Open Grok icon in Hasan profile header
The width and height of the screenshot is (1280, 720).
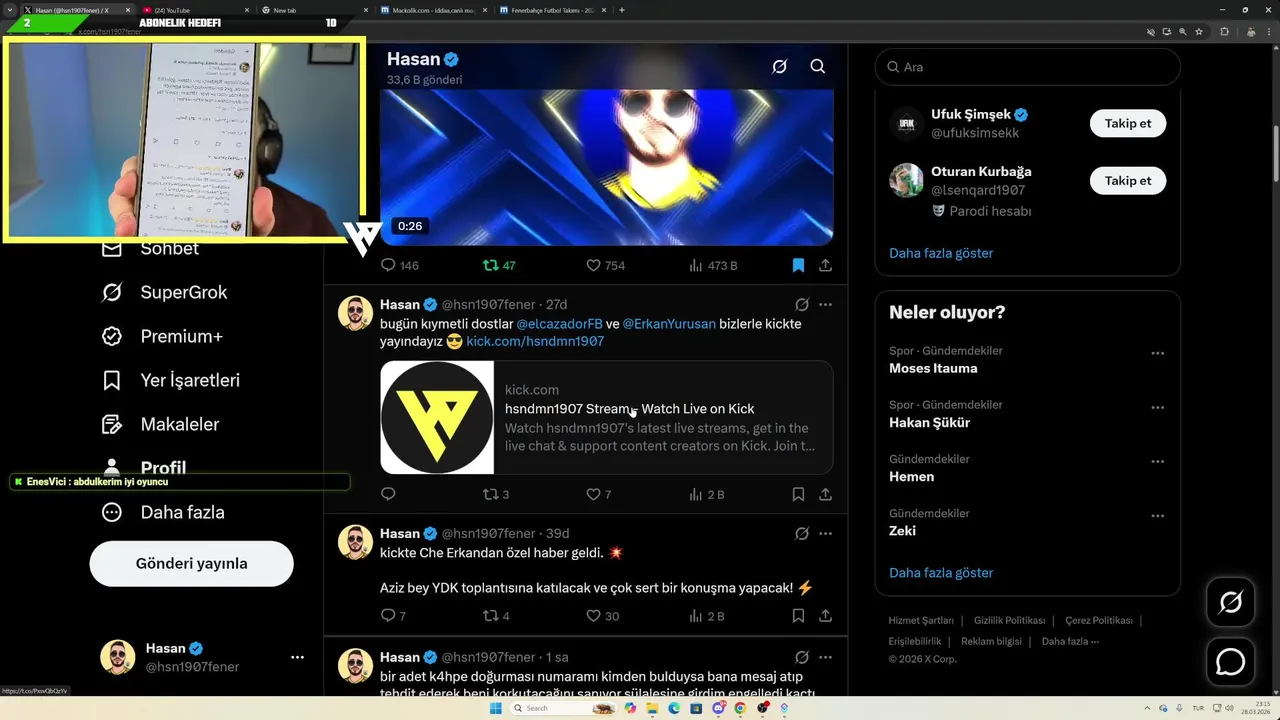pos(779,66)
